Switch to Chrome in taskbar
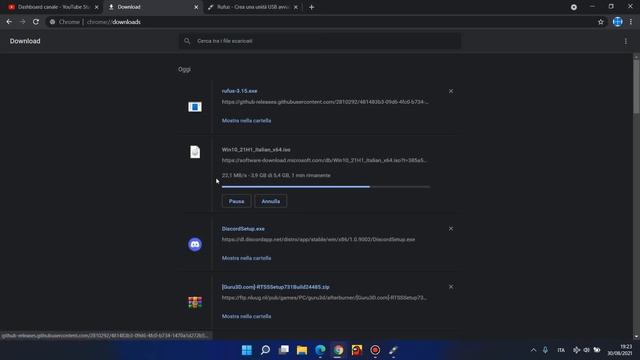Screen dimensions: 640x360 338,350
